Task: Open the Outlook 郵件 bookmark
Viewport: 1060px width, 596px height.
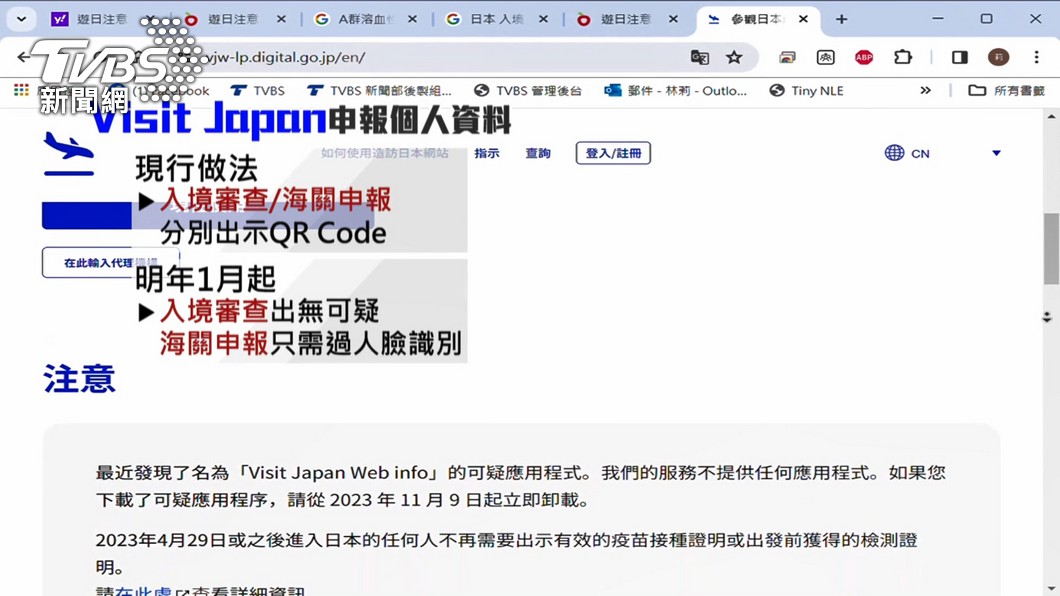Action: click(675, 91)
